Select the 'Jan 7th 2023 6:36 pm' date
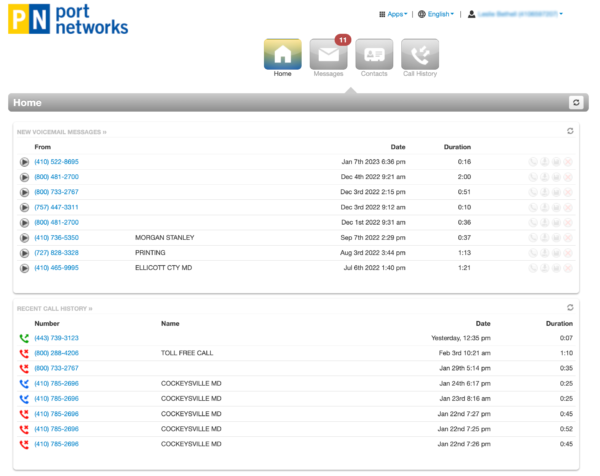Viewport: 600px width, 476px height. coord(373,162)
